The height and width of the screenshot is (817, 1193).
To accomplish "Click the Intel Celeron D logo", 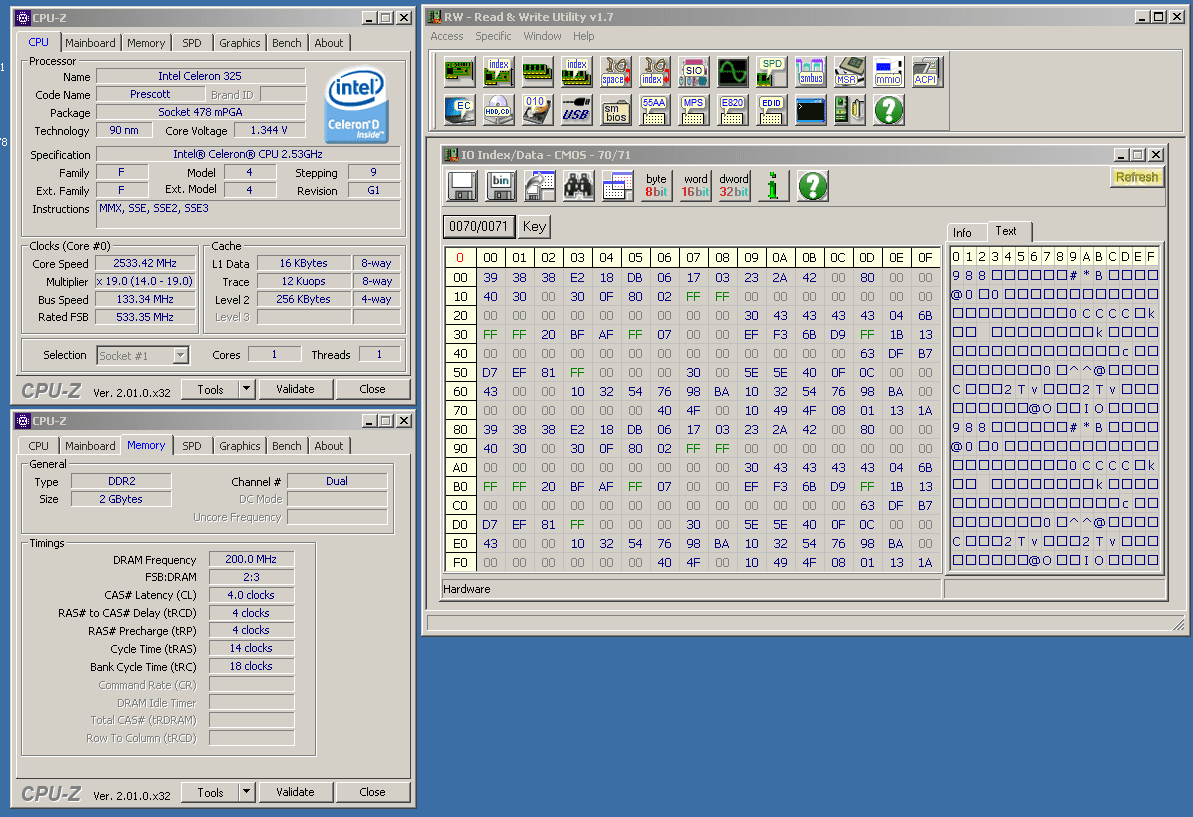I will (357, 105).
